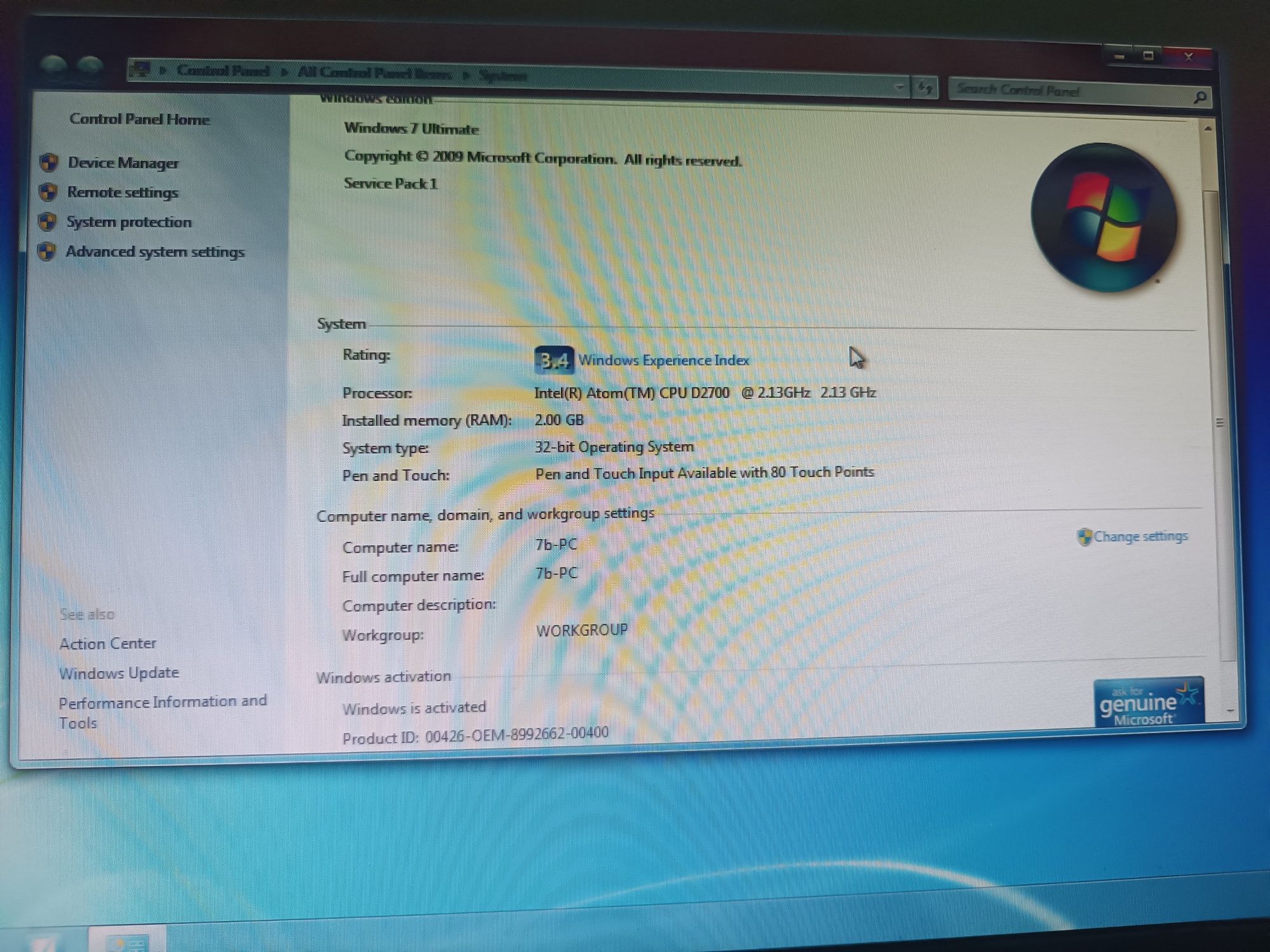Go to Control Panel Home
The image size is (1270, 952).
tap(139, 119)
